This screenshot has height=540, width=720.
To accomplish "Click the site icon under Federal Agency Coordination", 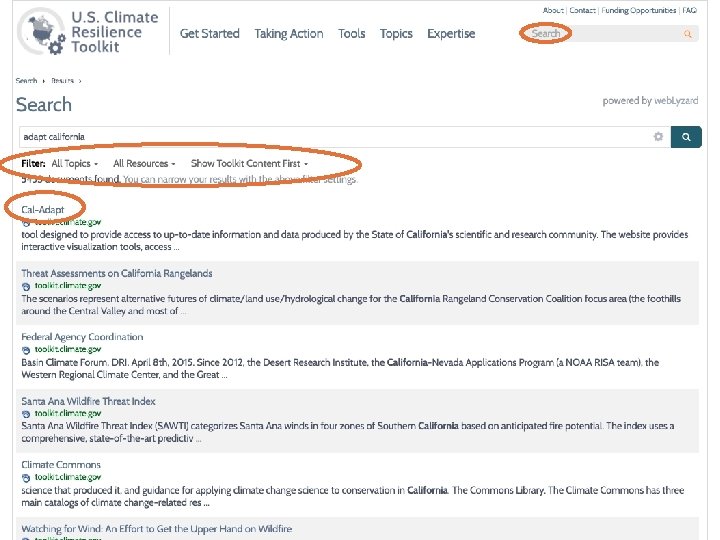I will tap(26, 350).
